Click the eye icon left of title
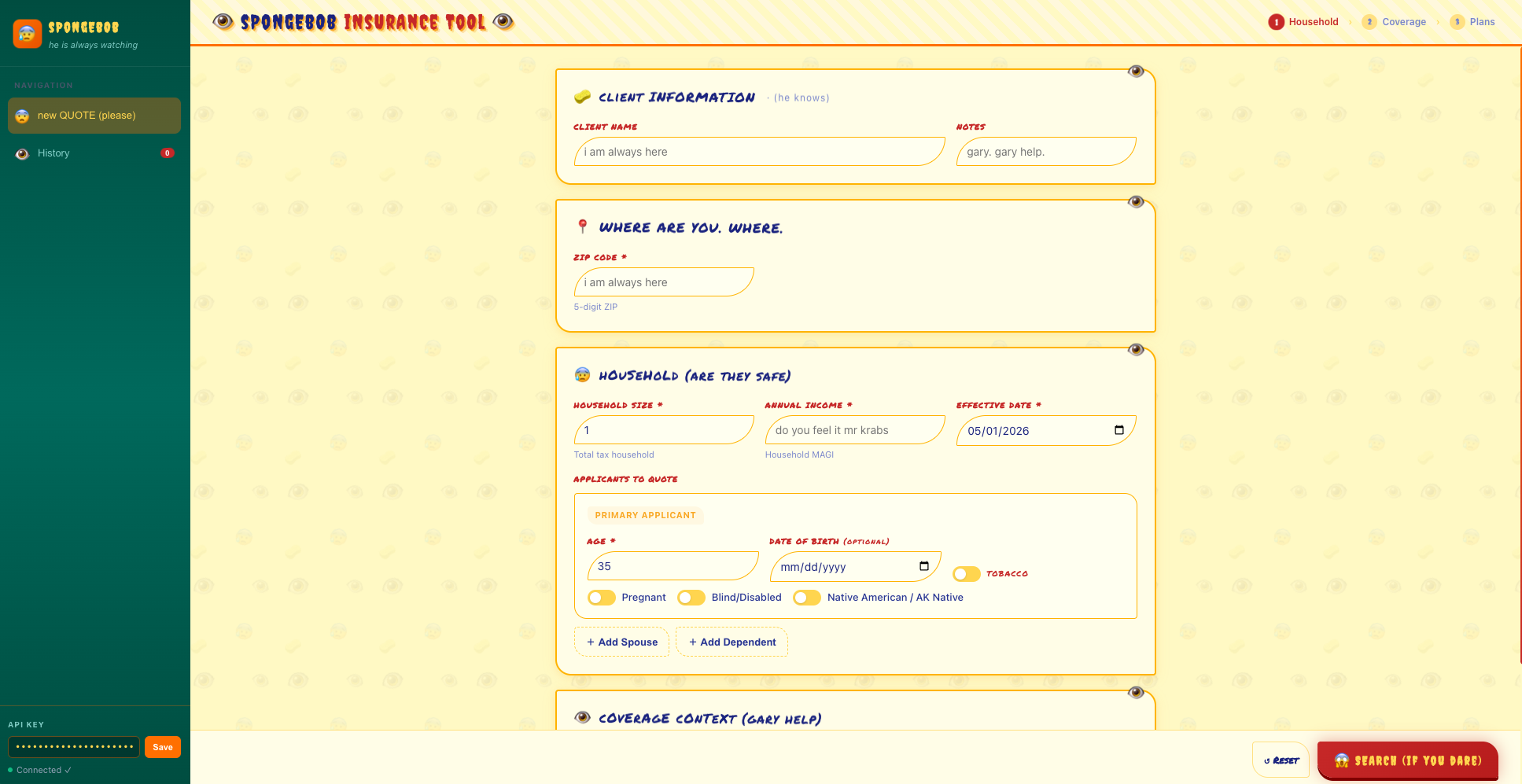 pos(223,22)
